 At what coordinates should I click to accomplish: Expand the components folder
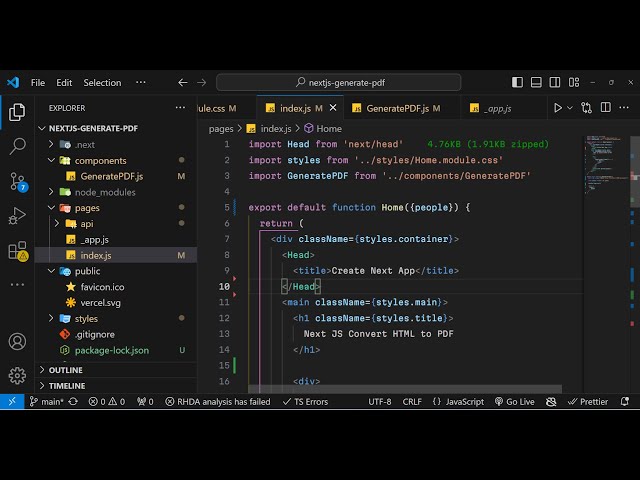[x=100, y=160]
